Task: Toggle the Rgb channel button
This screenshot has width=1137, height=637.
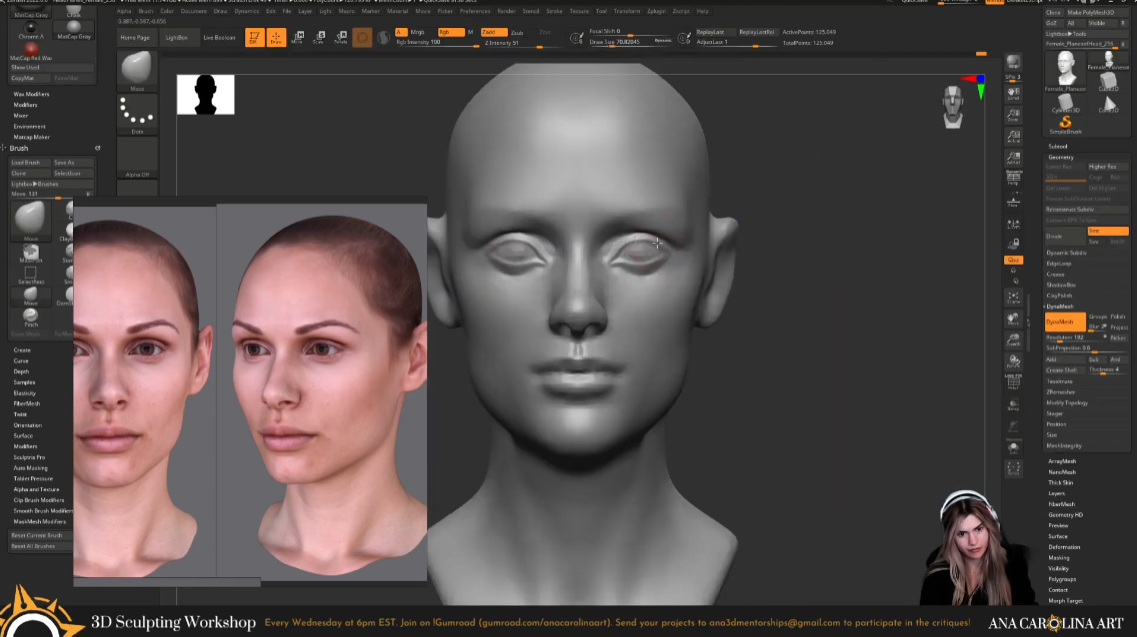Action: (x=450, y=32)
